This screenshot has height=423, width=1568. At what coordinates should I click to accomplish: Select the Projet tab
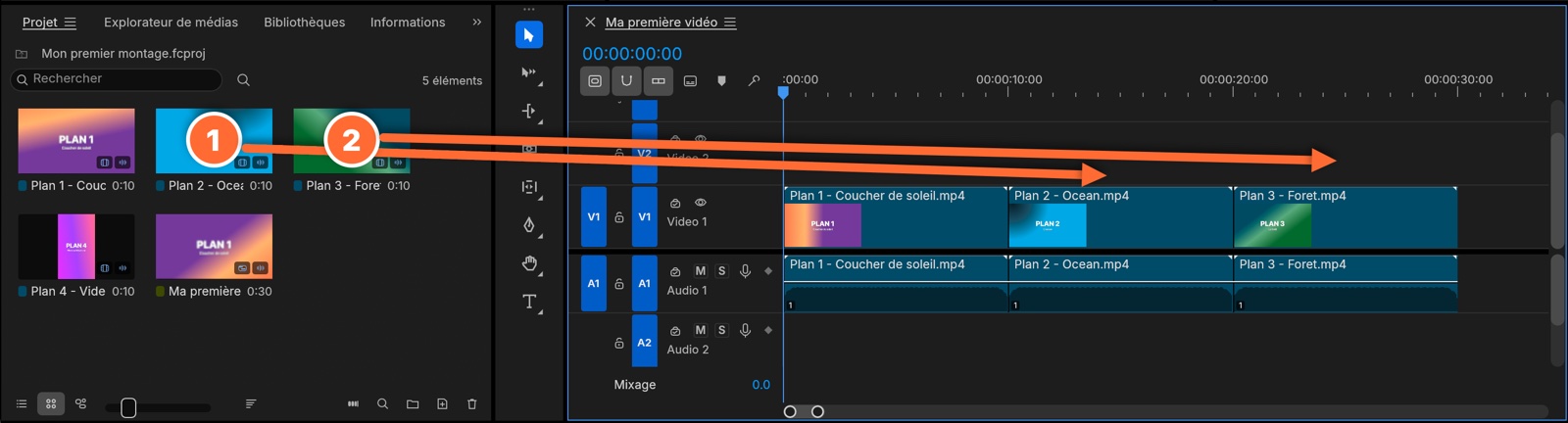[40, 23]
